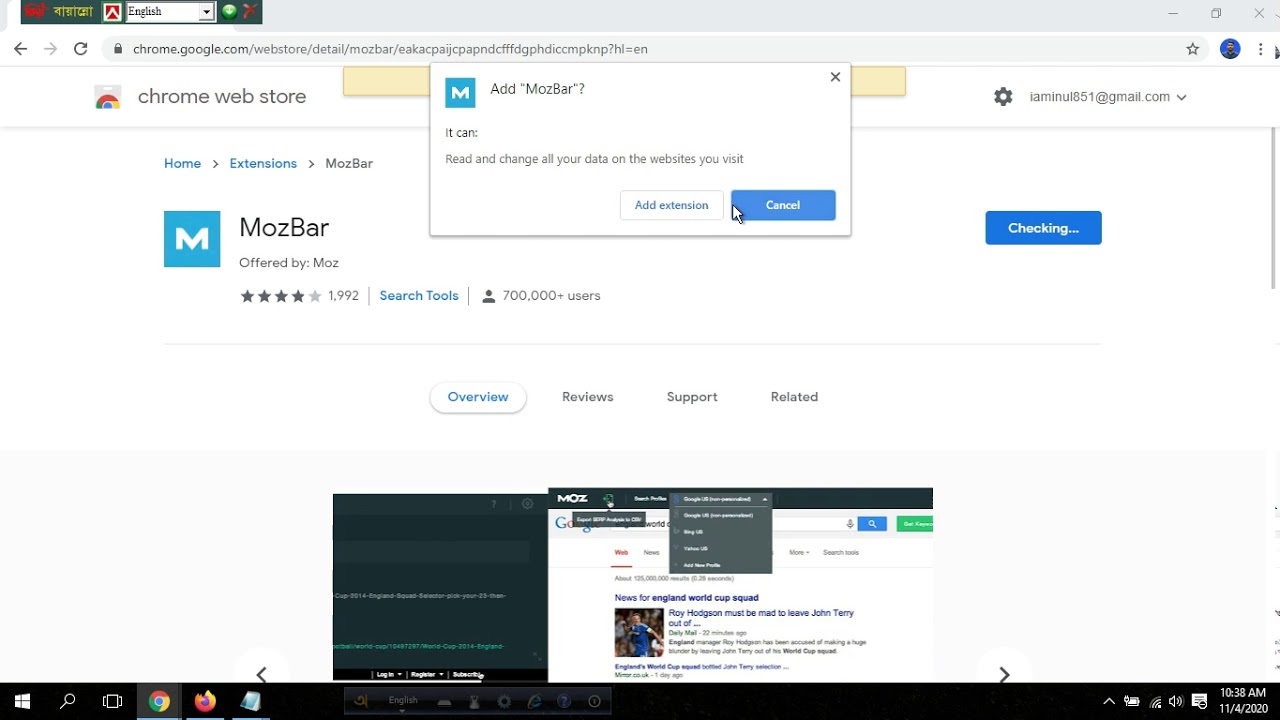Open Task View on the taskbar
Viewport: 1280px width, 720px height.
click(x=113, y=702)
